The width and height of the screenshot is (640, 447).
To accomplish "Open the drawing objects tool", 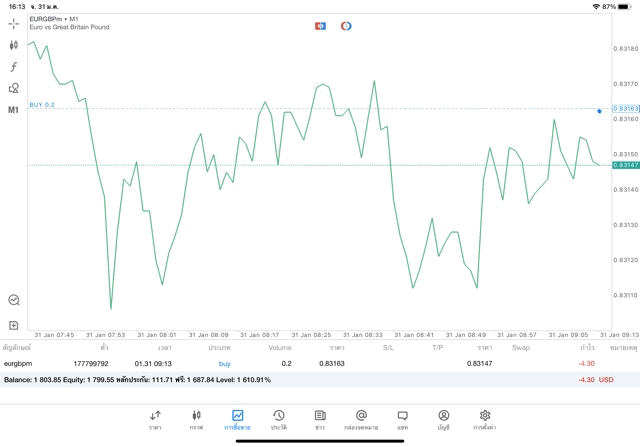I will (x=13, y=88).
